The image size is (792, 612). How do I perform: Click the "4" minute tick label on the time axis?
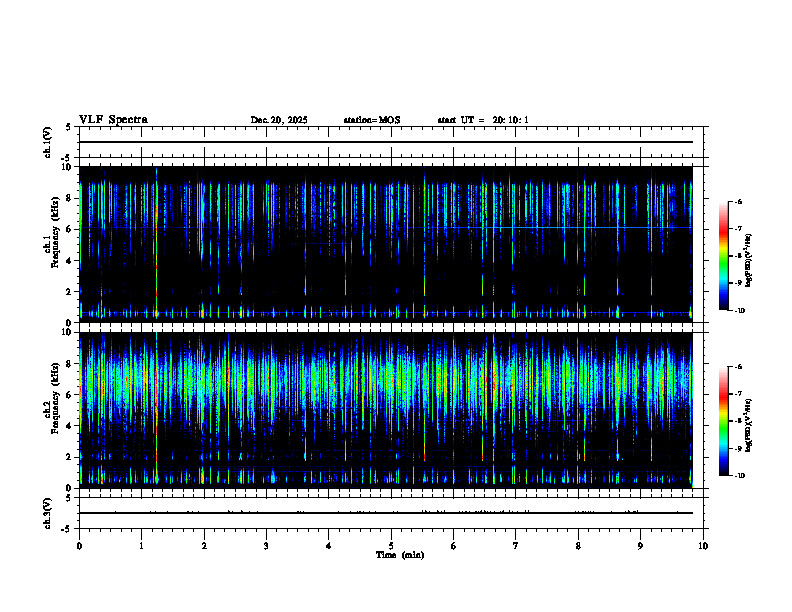(x=329, y=546)
